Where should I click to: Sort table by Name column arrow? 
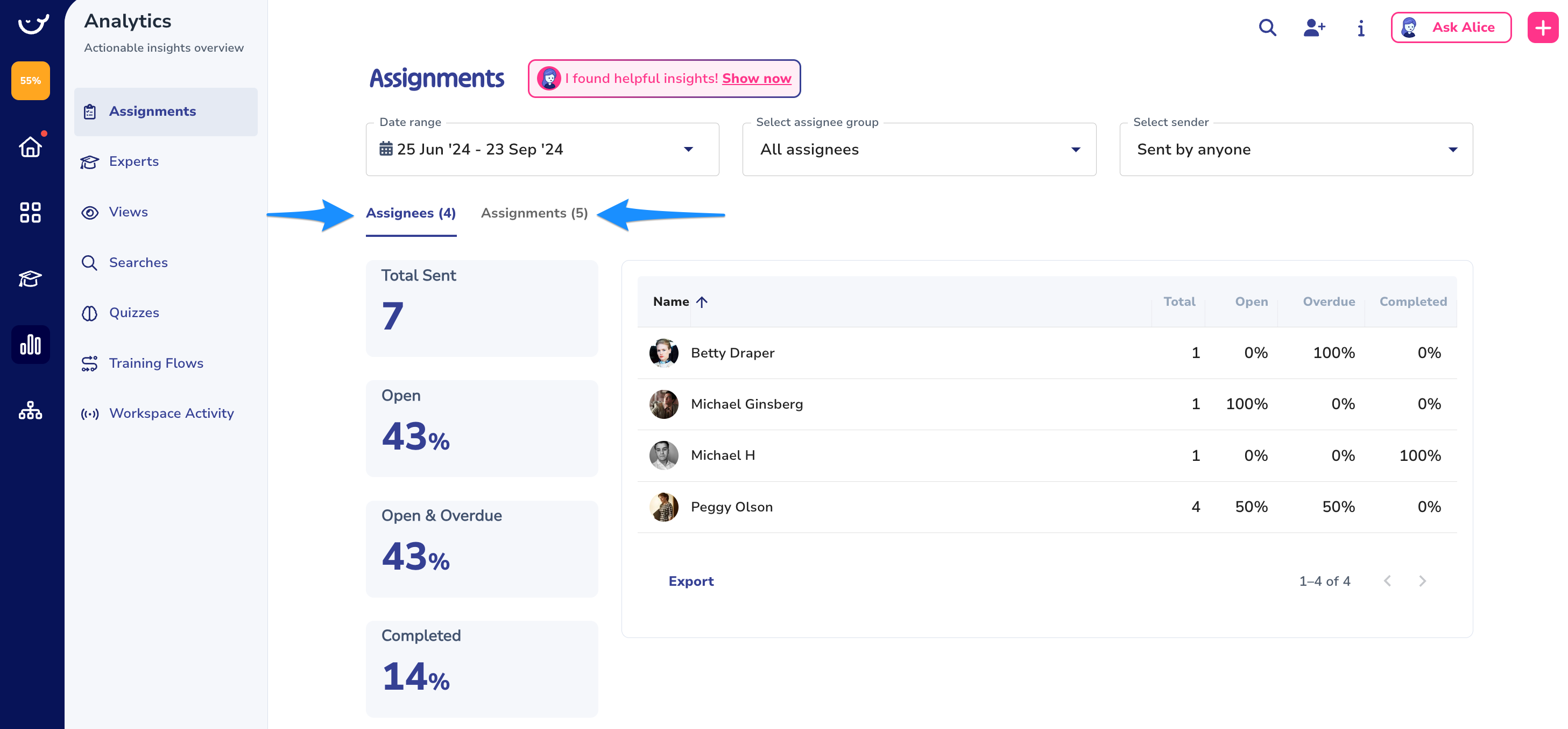pos(701,302)
